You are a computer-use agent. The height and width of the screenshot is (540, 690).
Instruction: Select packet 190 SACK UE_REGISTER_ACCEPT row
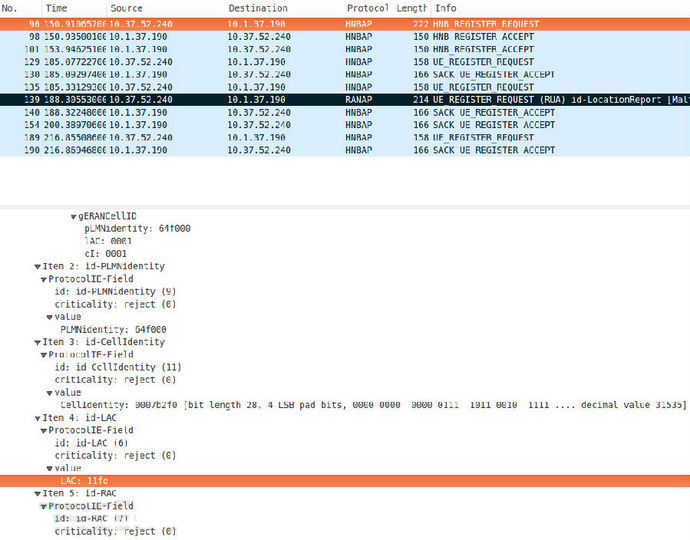coord(345,150)
